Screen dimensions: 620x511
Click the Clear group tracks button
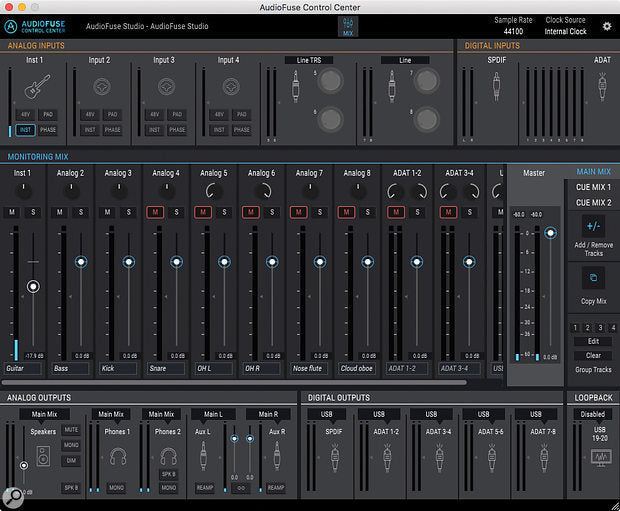pos(593,356)
